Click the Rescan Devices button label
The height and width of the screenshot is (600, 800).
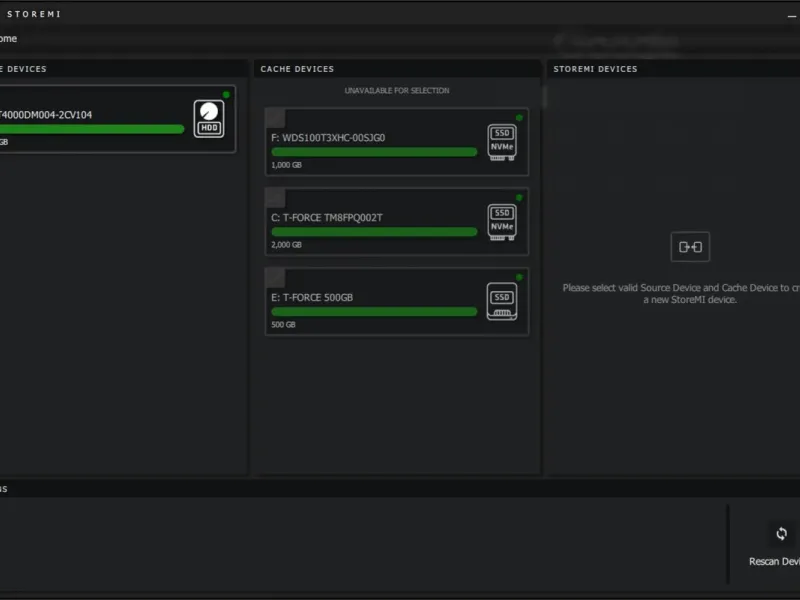pyautogui.click(x=774, y=561)
